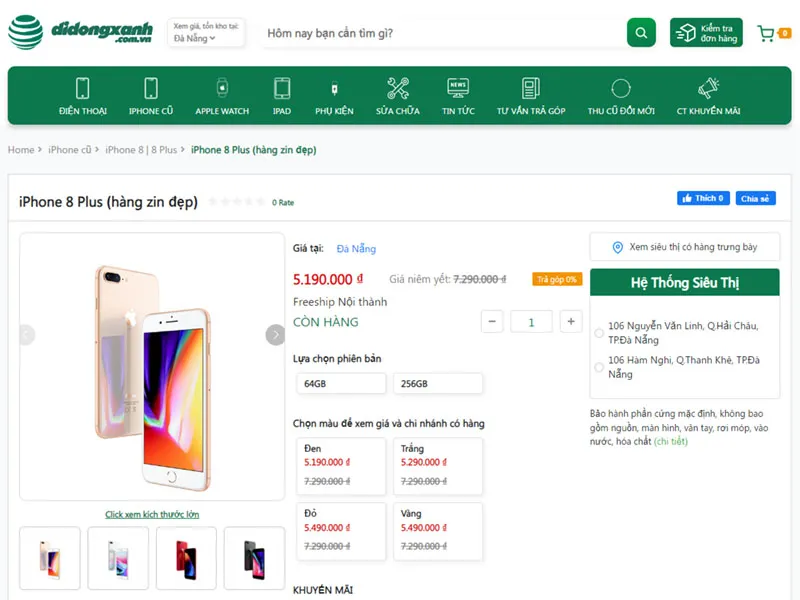Click the 0 Rate text
The image size is (800, 600).
(x=283, y=203)
